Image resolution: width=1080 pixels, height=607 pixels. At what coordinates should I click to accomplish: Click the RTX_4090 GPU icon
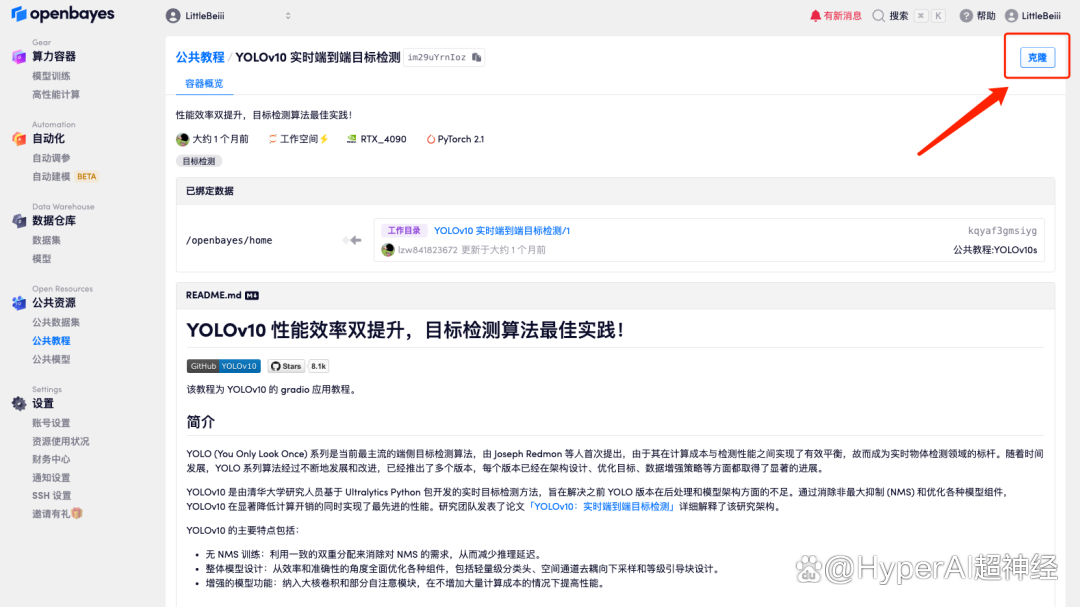point(351,139)
